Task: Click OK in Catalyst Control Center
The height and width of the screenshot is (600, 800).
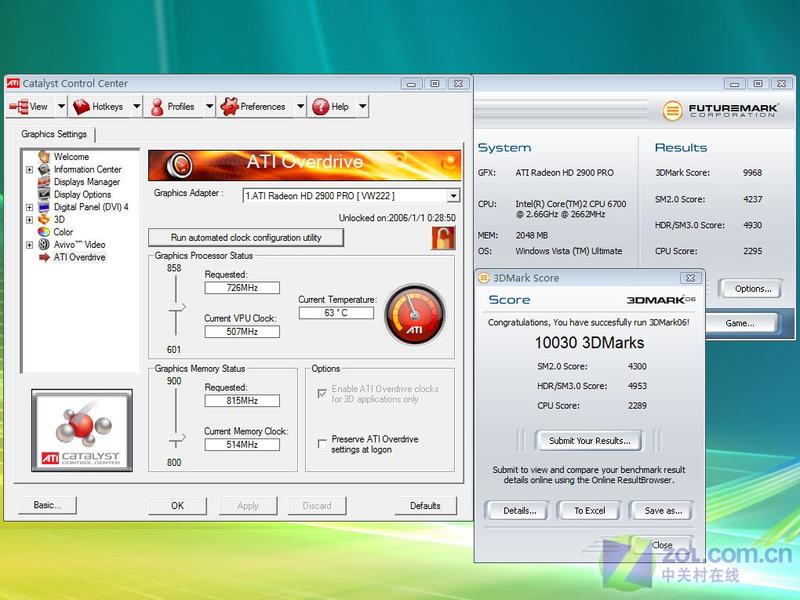Action: click(x=178, y=506)
